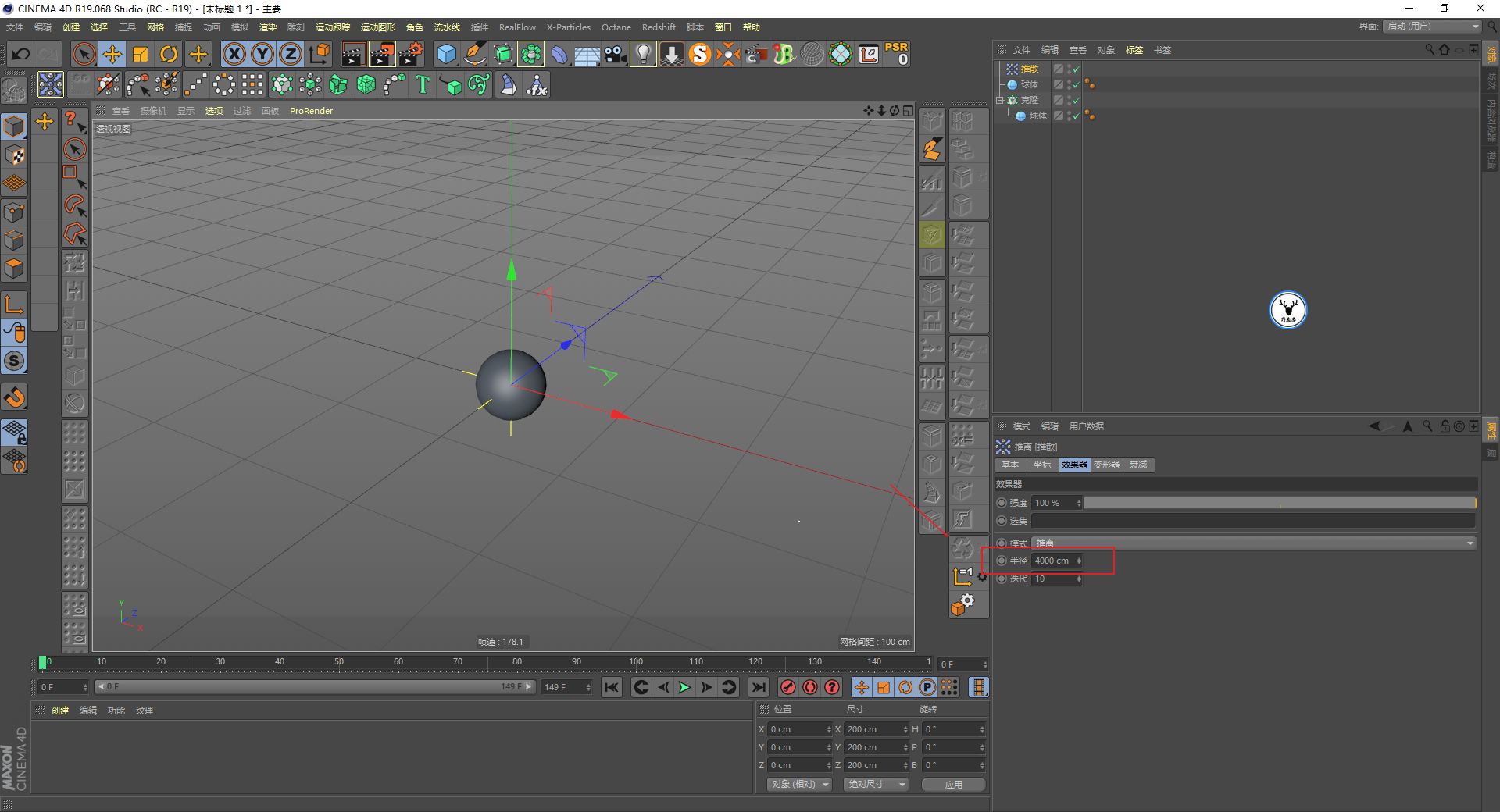The image size is (1500, 812).
Task: Click the coordinate system icon
Action: pyautogui.click(x=319, y=54)
